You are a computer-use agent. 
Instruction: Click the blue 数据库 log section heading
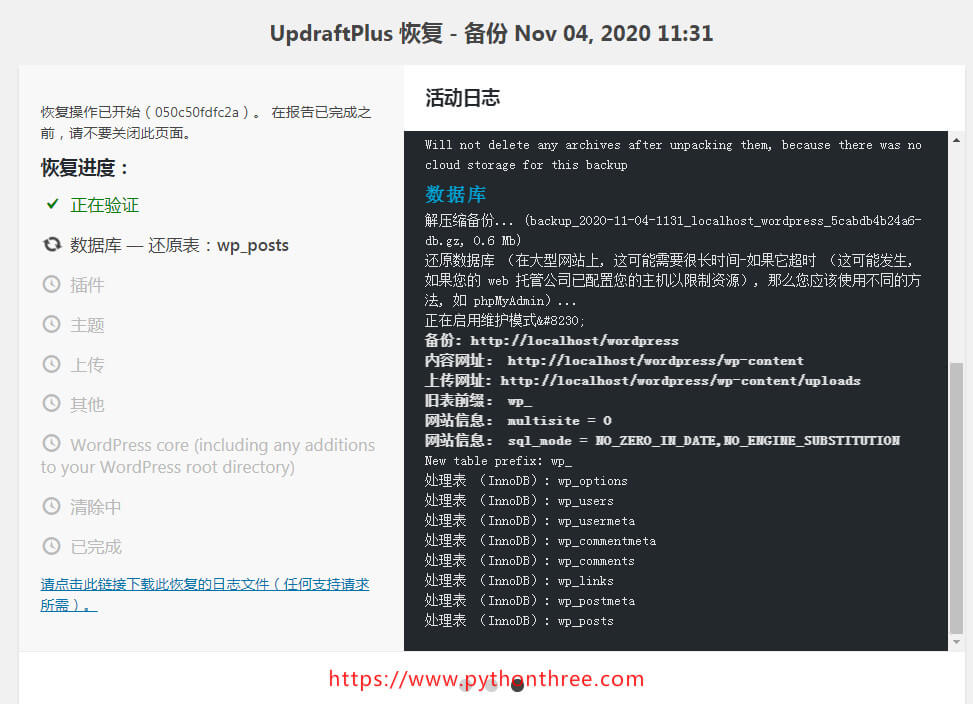point(455,194)
